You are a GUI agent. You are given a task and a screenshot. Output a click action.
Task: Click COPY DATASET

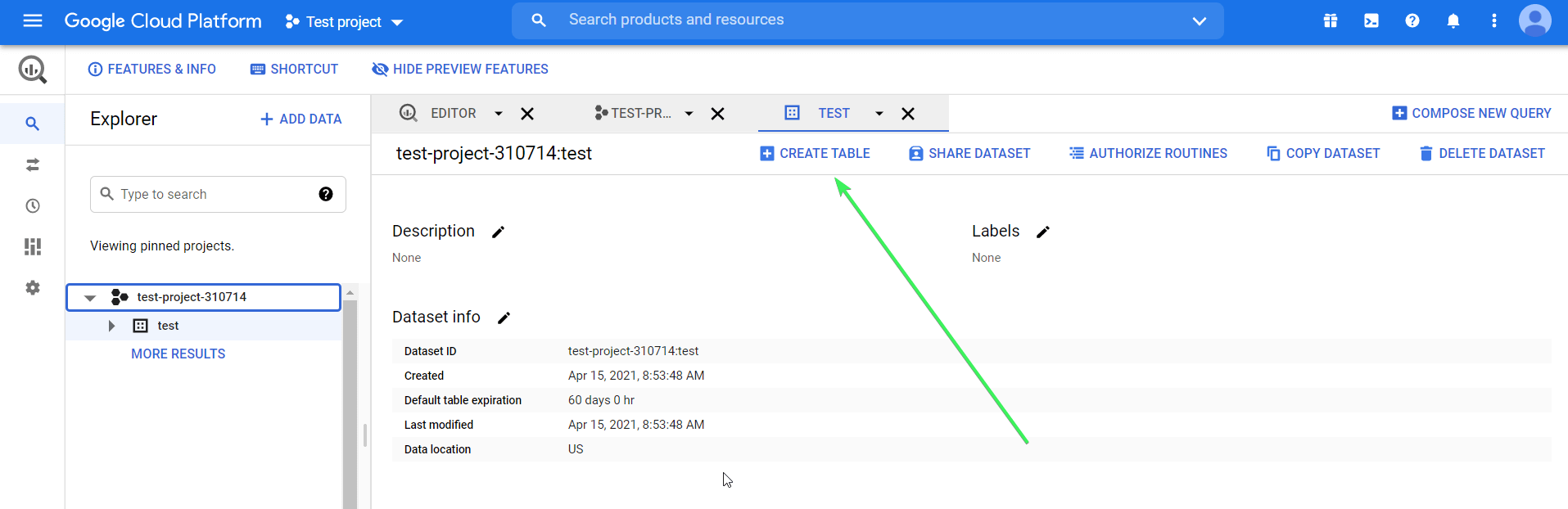coord(1323,154)
